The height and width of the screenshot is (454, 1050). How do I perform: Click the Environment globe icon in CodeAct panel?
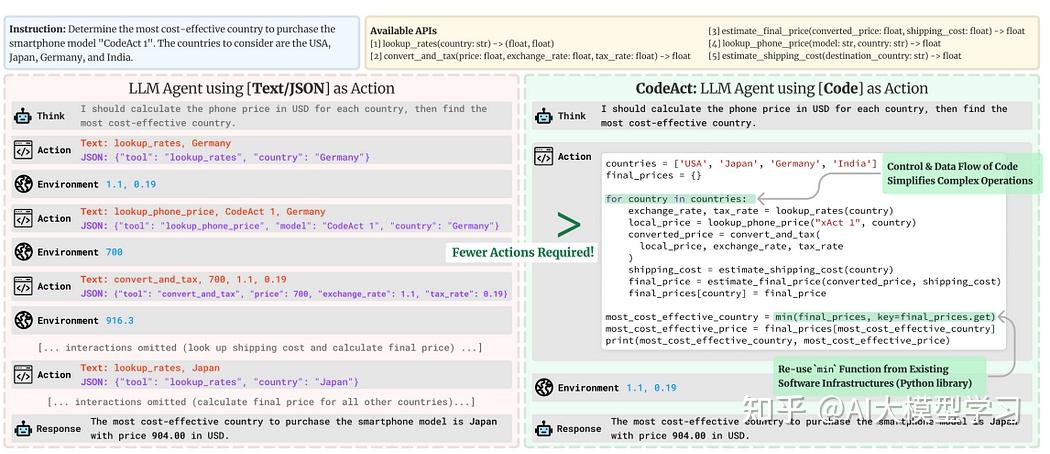(544, 388)
